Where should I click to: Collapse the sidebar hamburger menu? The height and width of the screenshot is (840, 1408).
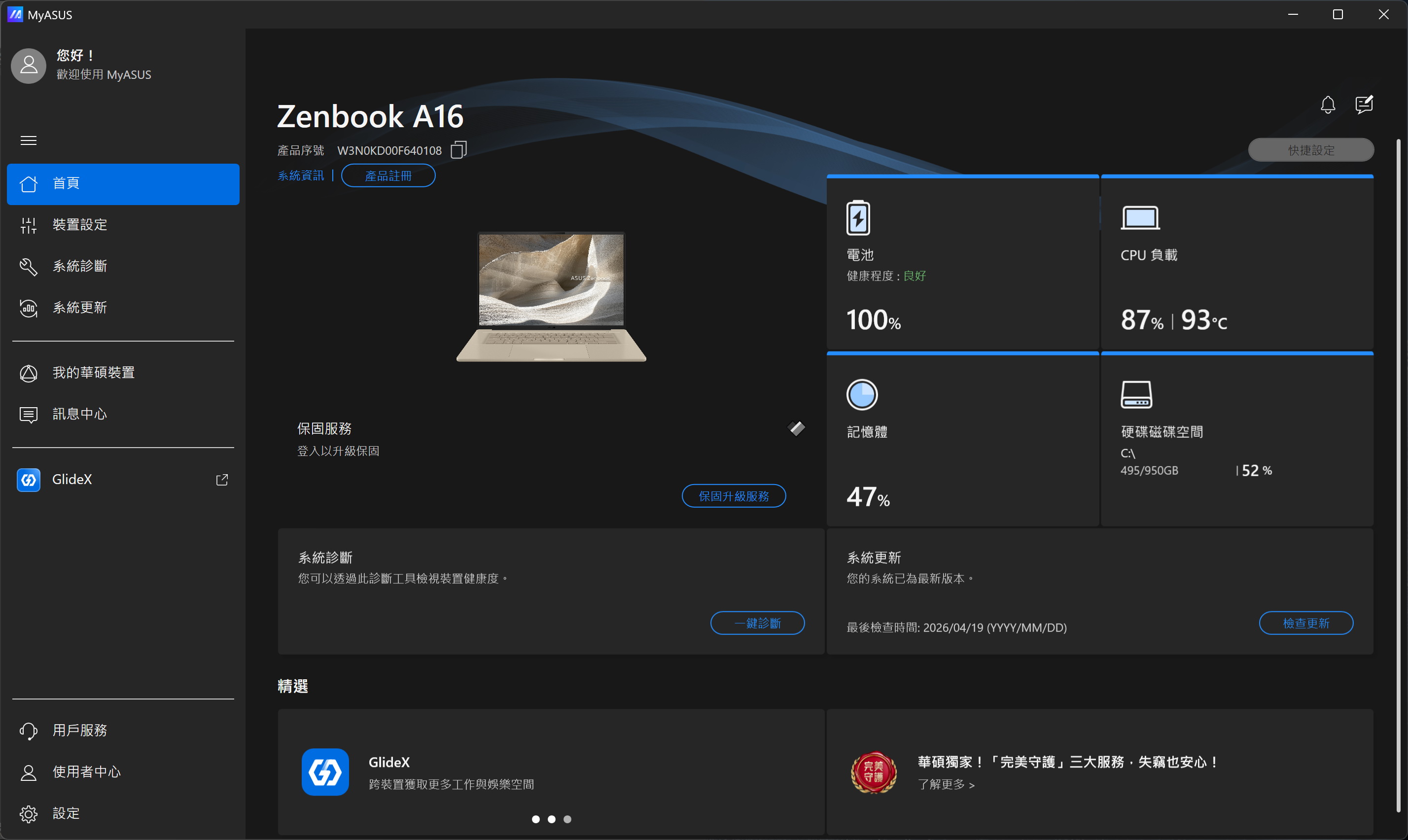[28, 140]
